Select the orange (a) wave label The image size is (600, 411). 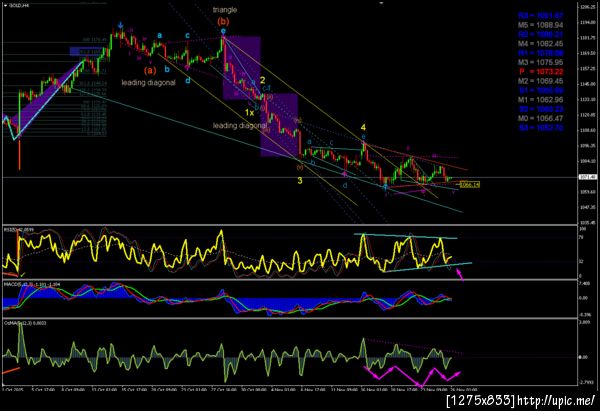(x=150, y=70)
